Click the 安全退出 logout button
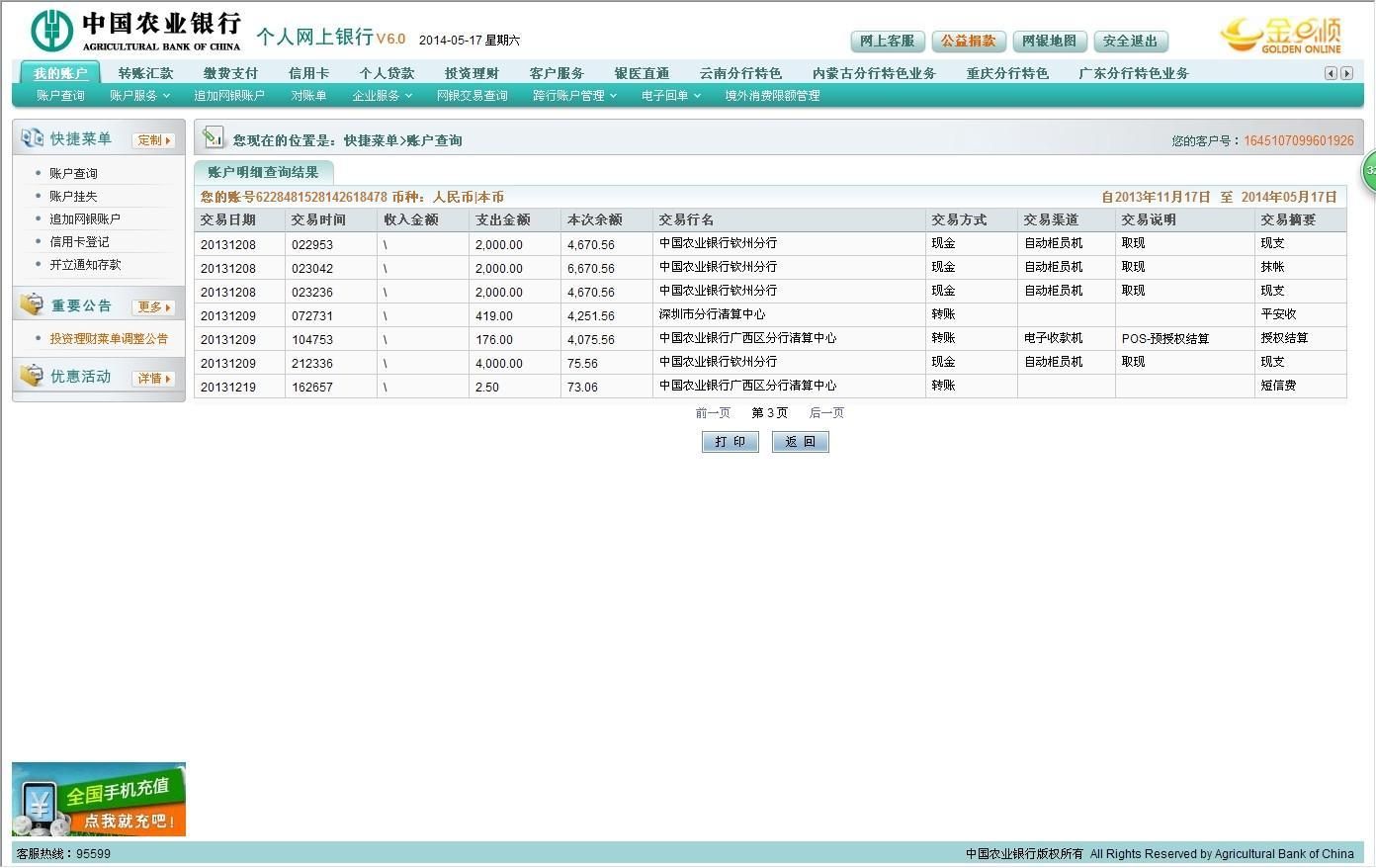Viewport: 1376px width, 868px height. (1130, 42)
